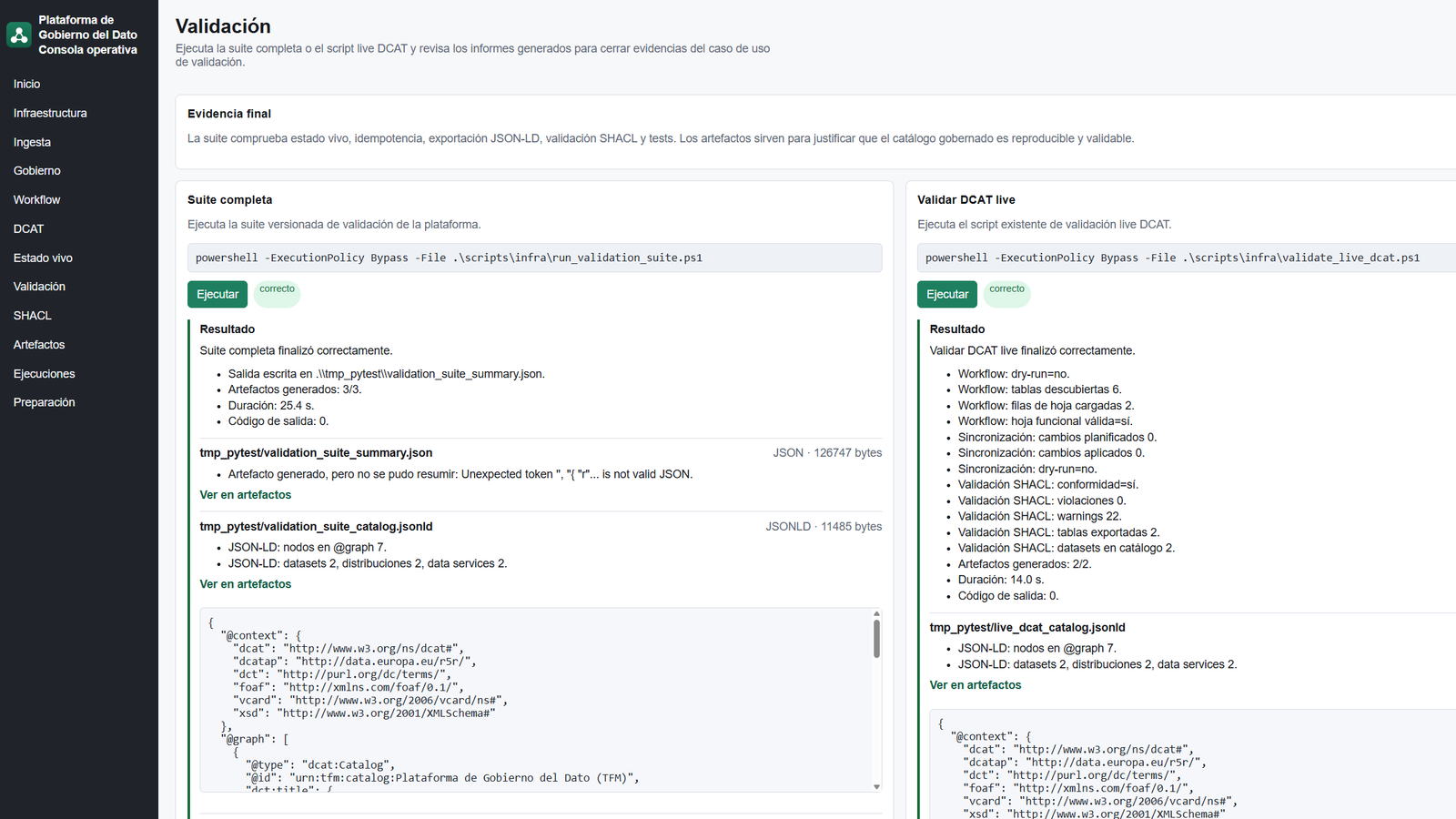Click 'Validar DCAT live finalizó correctamente.' message

coord(1032,350)
